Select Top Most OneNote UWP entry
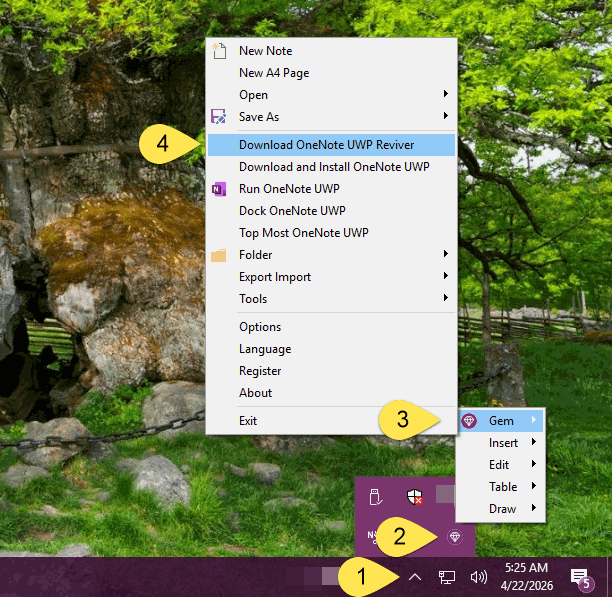Screen dimensions: 612x597 click(304, 233)
